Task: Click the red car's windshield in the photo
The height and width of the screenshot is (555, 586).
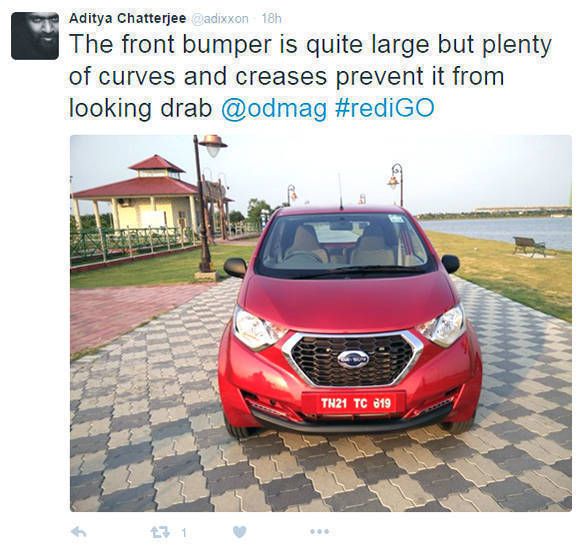Action: (x=344, y=243)
